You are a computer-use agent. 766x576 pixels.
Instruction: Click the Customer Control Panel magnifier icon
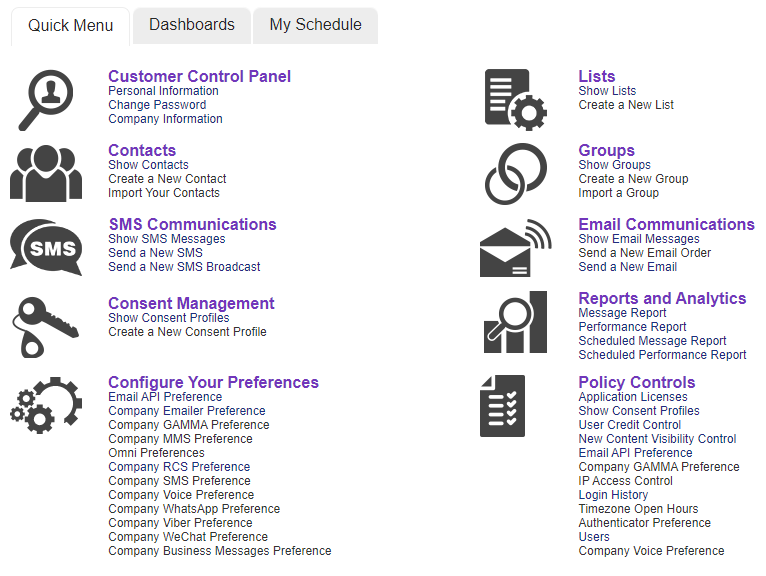(46, 99)
